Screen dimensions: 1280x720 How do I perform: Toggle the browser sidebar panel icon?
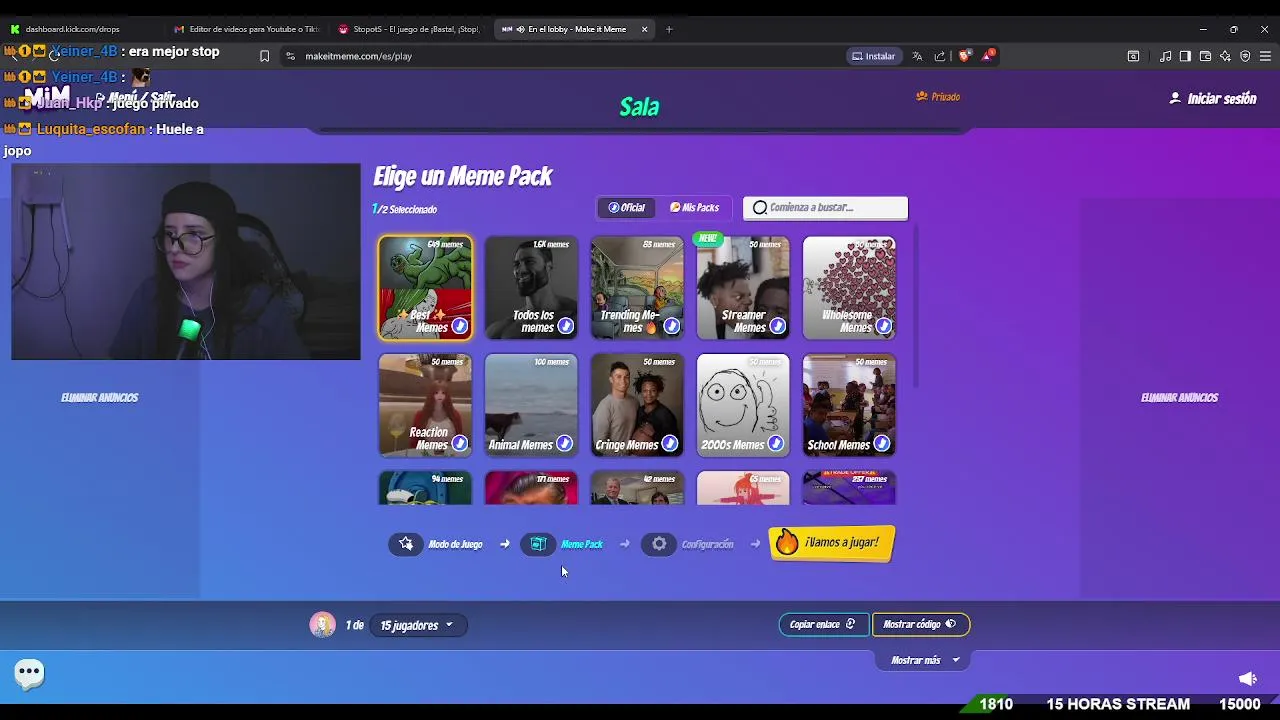[x=1185, y=56]
